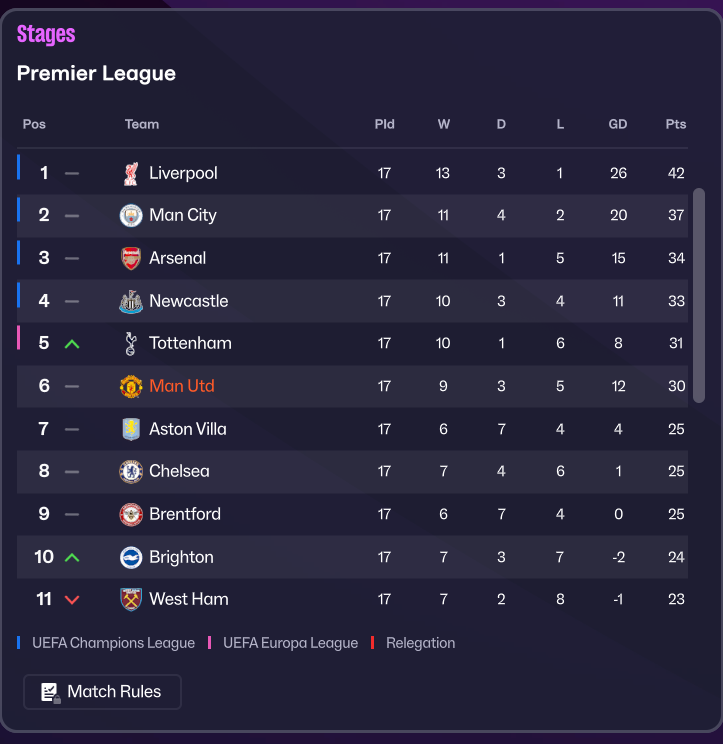Click the Tottenham cockerel badge icon

(131, 343)
